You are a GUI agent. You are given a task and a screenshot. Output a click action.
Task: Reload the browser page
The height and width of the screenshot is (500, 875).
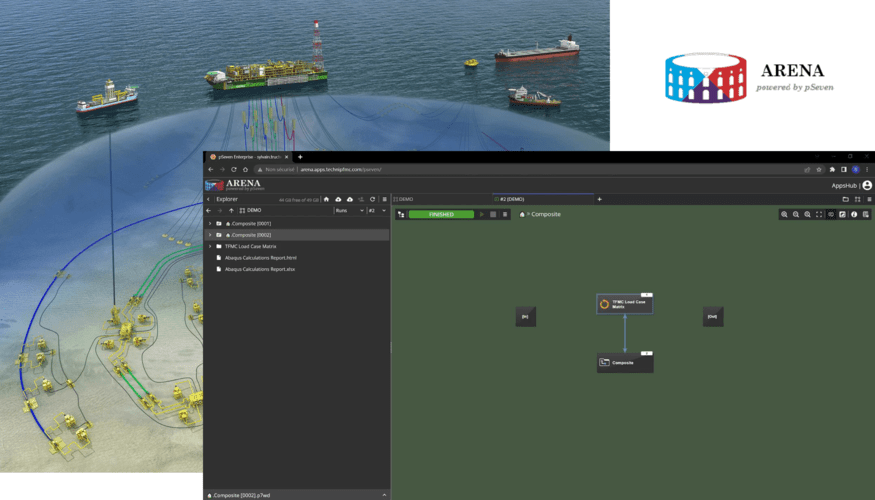pos(234,170)
